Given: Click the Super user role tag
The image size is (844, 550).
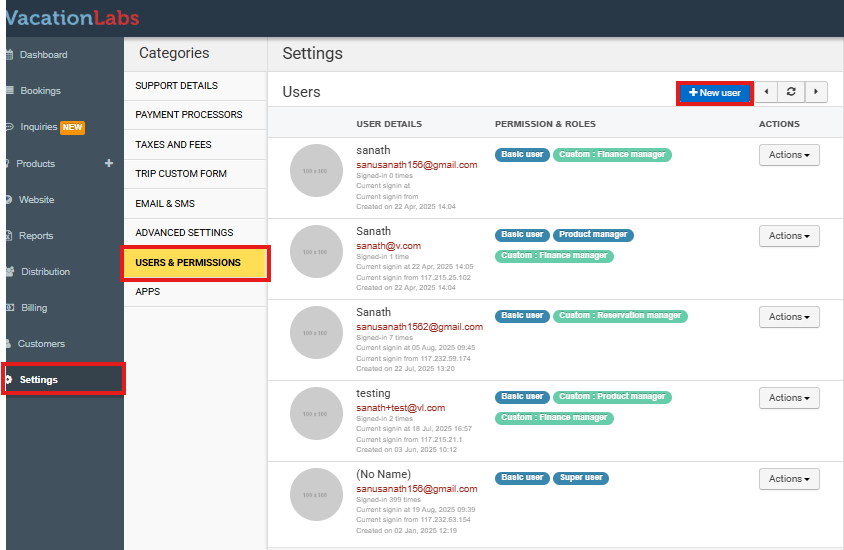Looking at the screenshot, I should click(580, 478).
